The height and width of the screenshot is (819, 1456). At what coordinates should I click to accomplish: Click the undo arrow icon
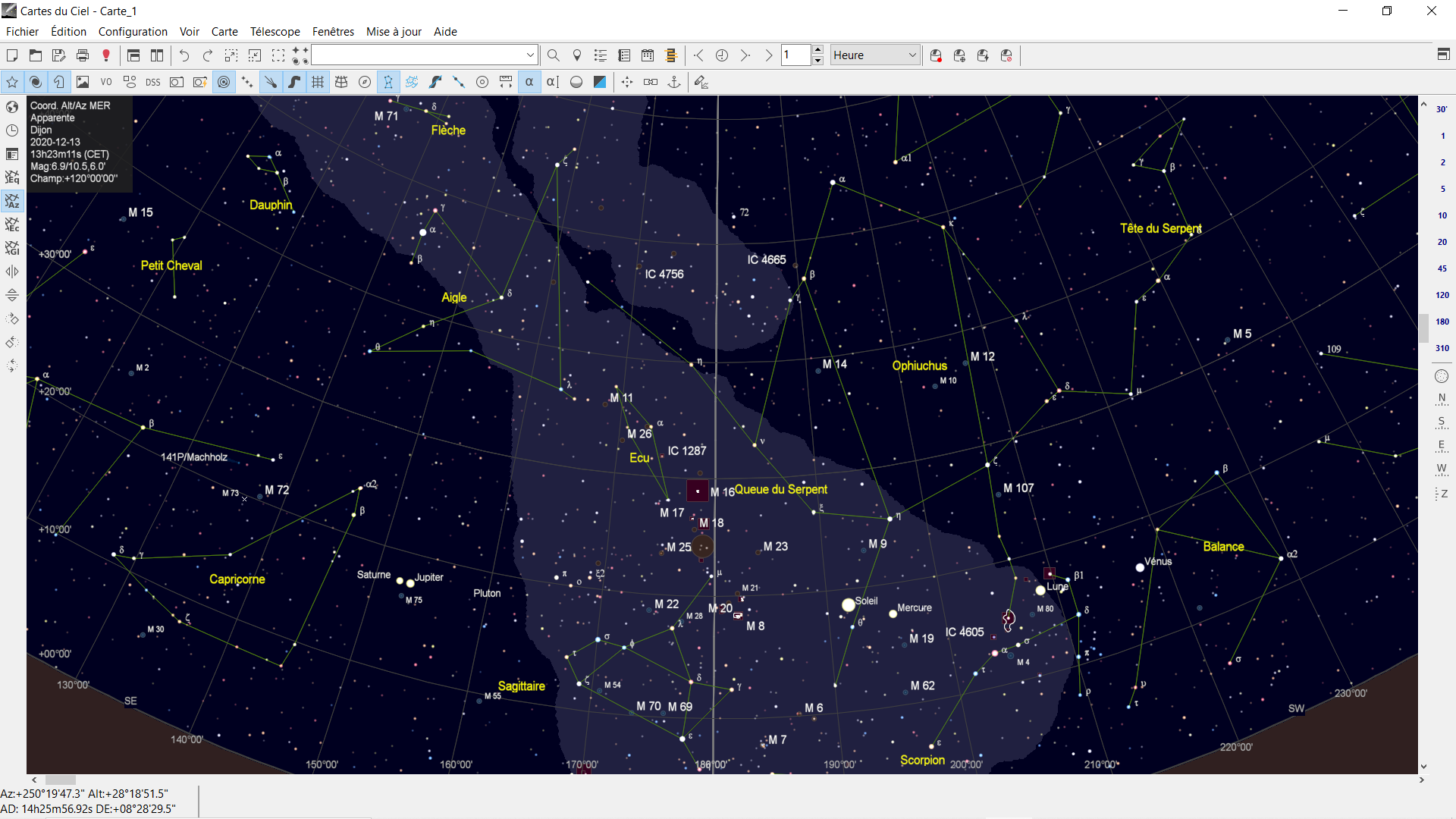(184, 55)
